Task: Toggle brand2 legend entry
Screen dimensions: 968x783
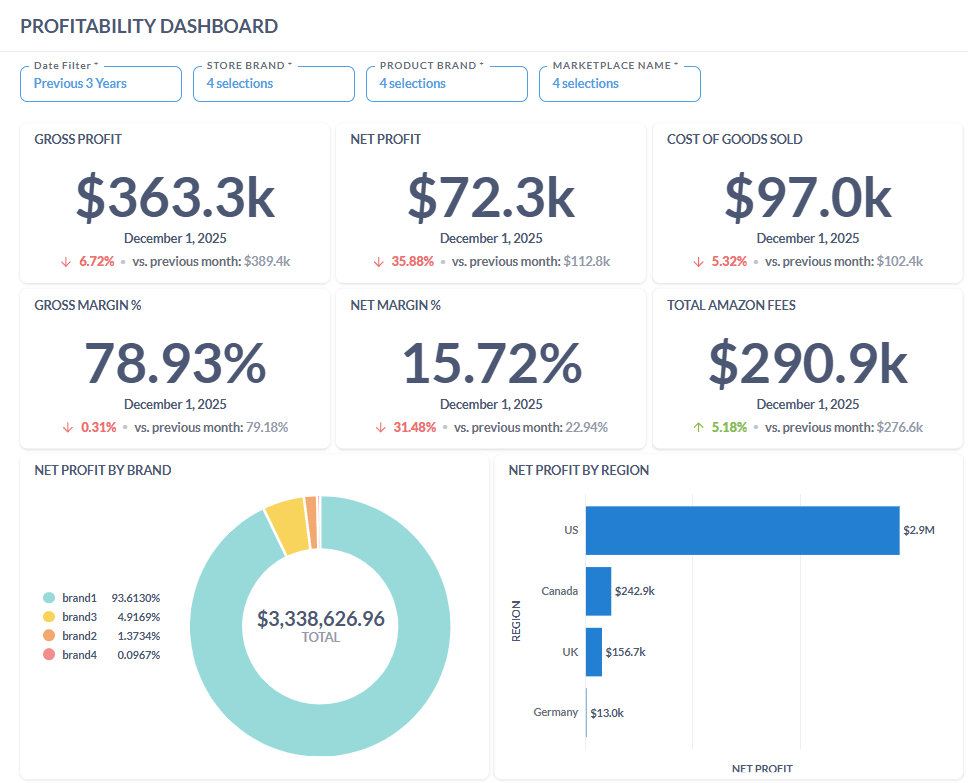Action: point(76,635)
